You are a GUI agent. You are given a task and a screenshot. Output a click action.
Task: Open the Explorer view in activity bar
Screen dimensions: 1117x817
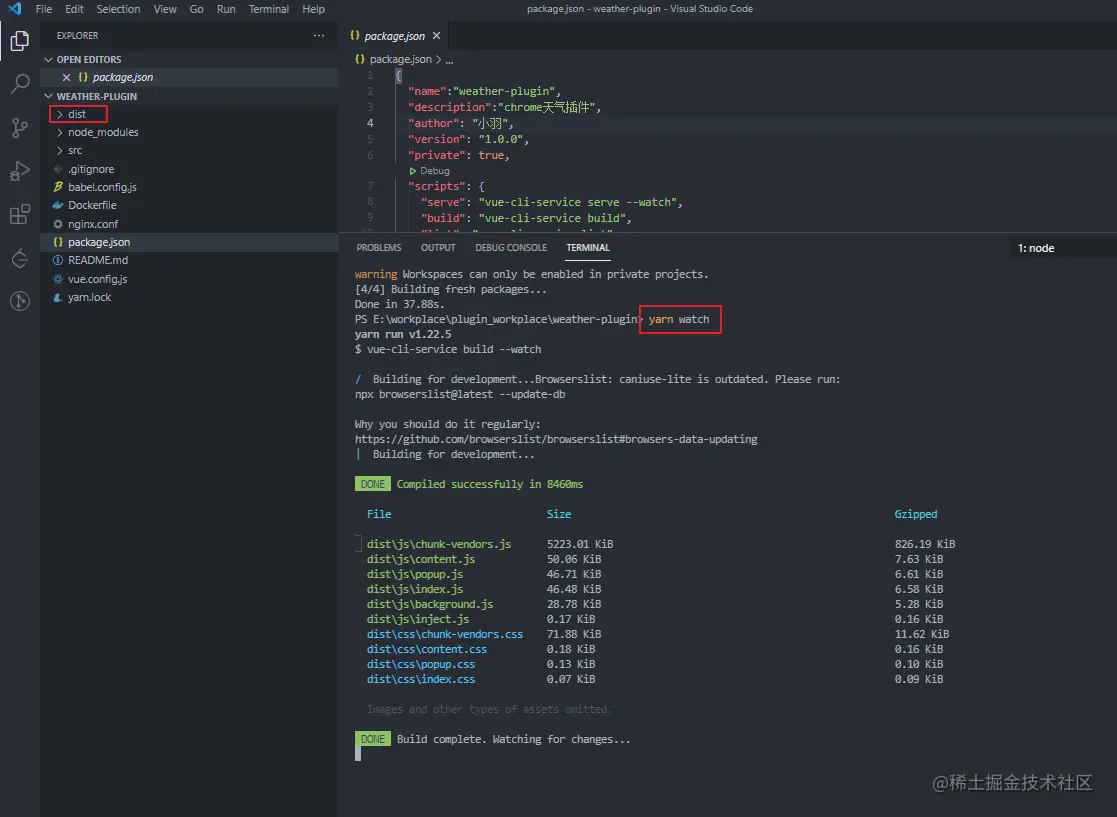tap(20, 41)
